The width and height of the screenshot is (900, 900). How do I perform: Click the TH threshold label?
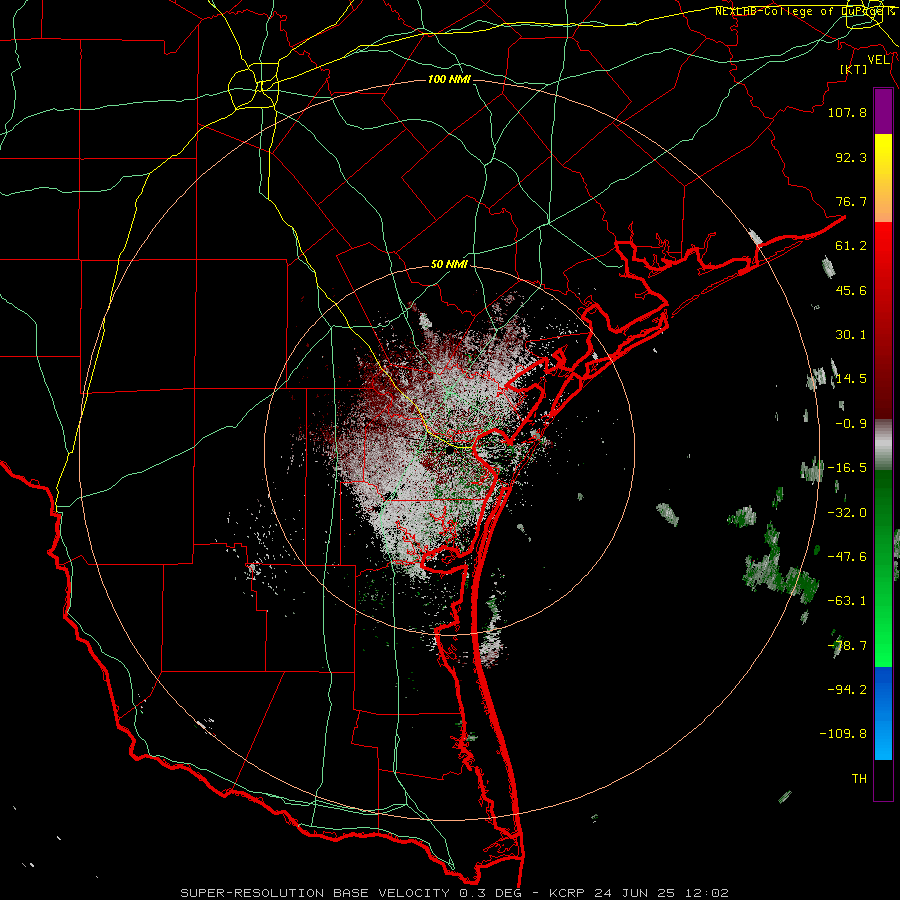pyautogui.click(x=859, y=779)
